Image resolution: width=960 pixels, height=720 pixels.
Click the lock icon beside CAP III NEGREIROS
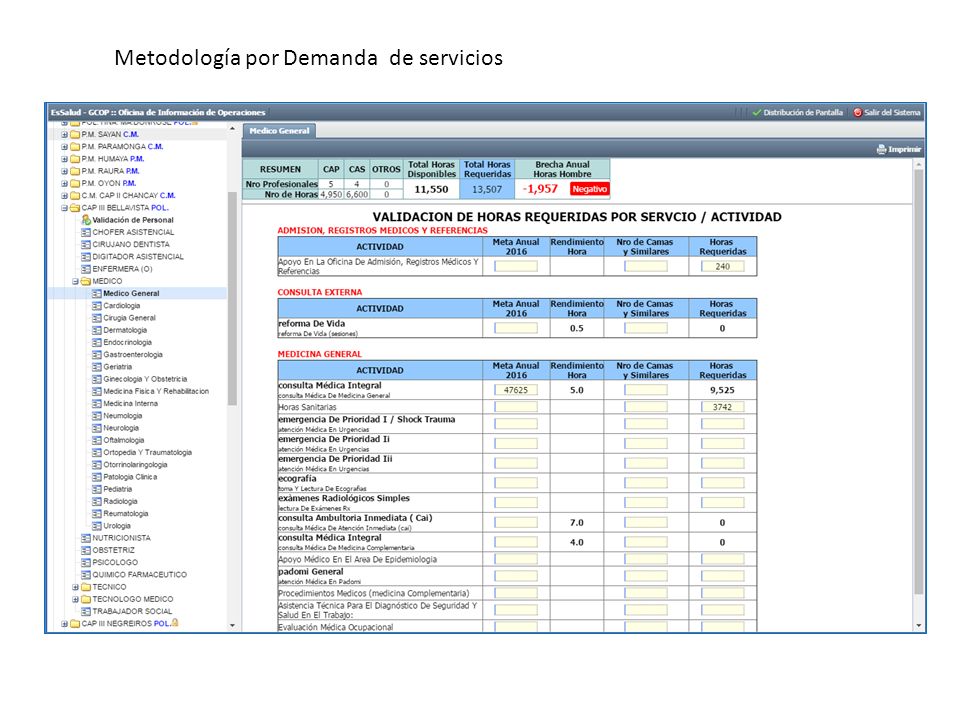click(x=175, y=623)
